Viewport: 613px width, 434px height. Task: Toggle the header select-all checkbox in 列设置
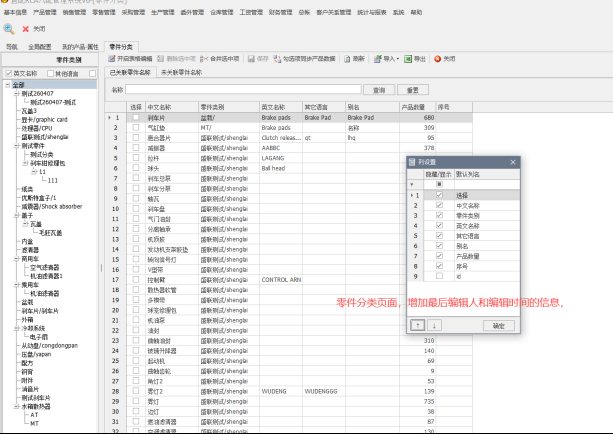click(x=439, y=184)
